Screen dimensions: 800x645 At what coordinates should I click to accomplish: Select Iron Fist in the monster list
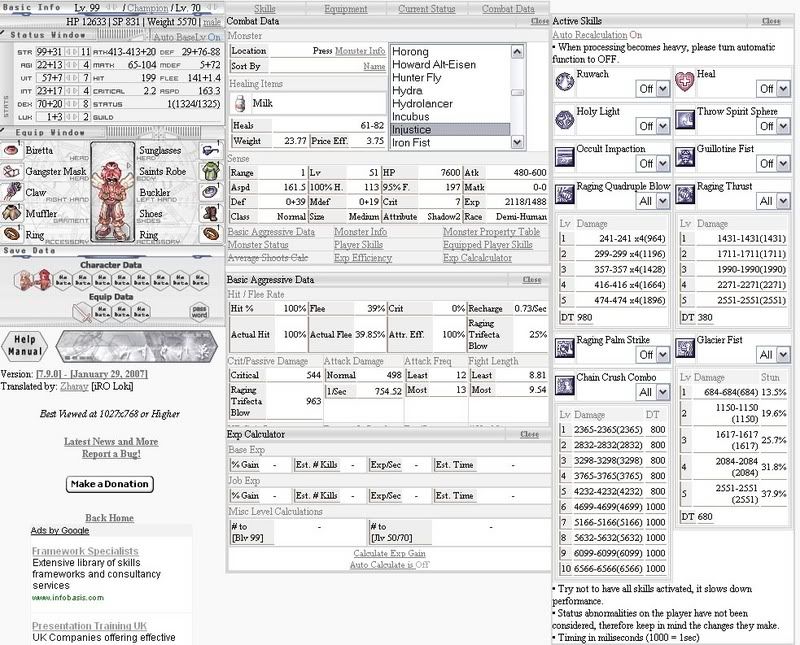(x=451, y=143)
